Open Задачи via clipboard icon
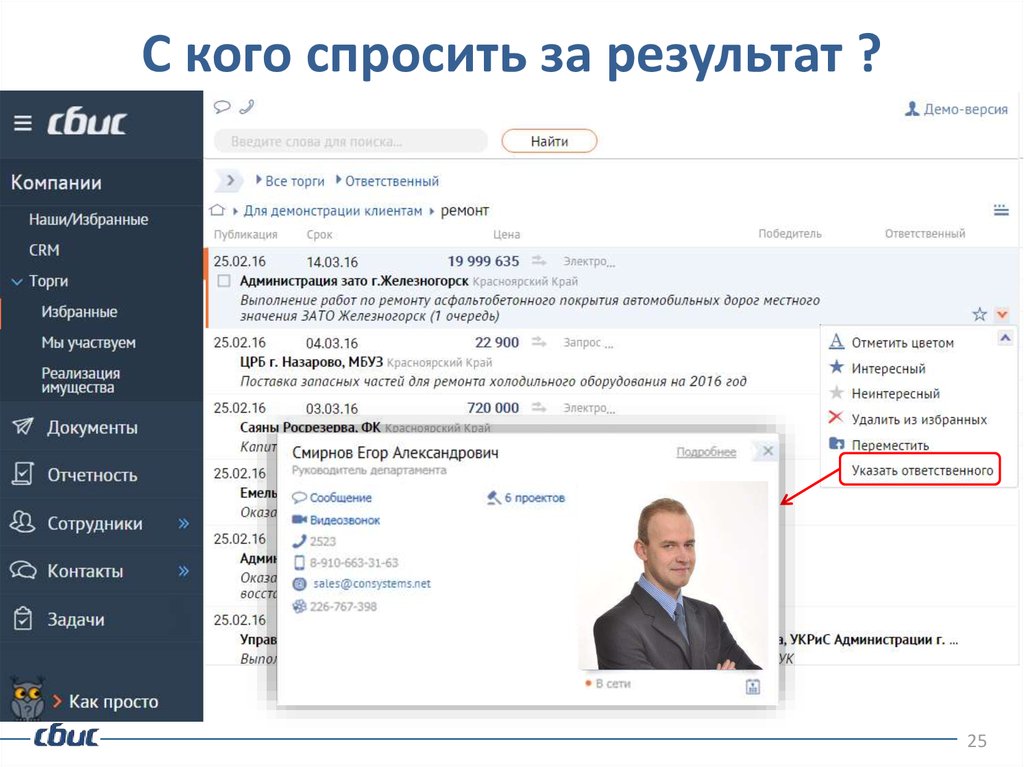Image resolution: width=1024 pixels, height=767 pixels. [23, 618]
